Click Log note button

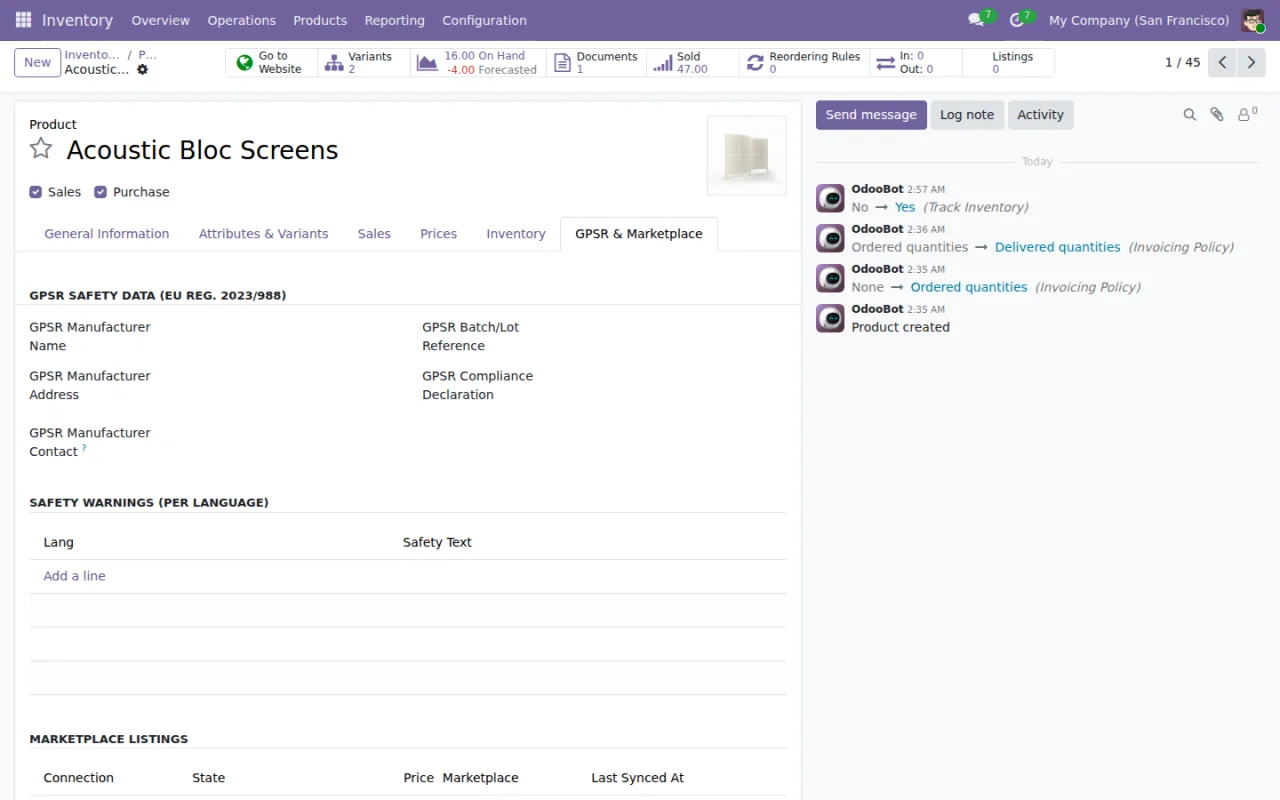967,115
